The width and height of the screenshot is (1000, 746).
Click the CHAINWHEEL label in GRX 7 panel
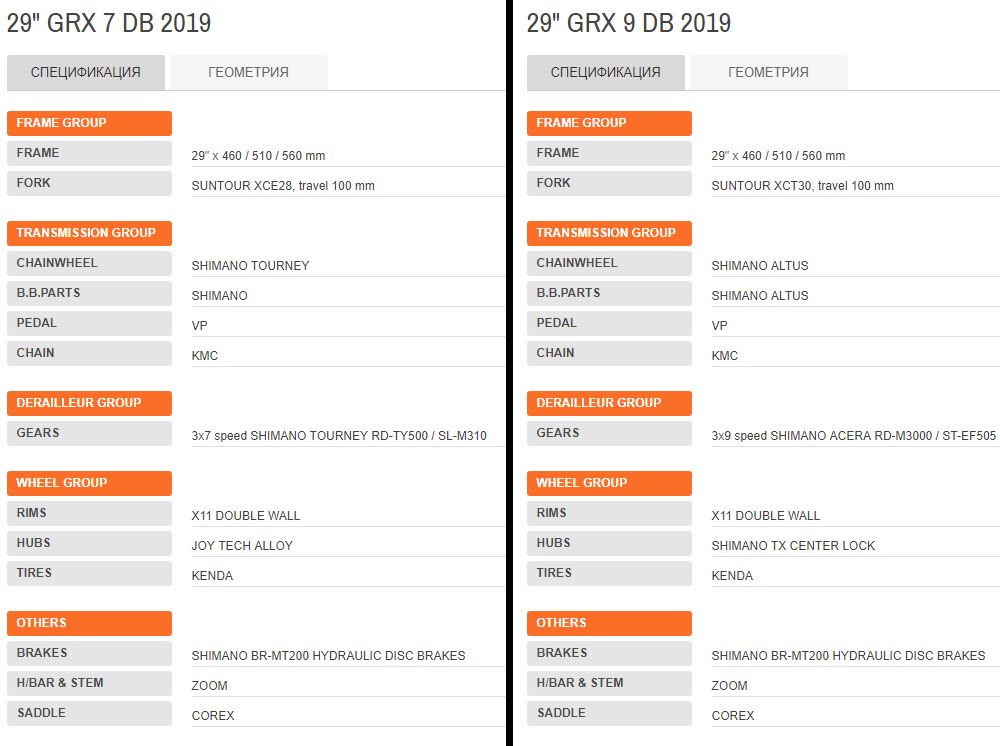pyautogui.click(x=89, y=263)
